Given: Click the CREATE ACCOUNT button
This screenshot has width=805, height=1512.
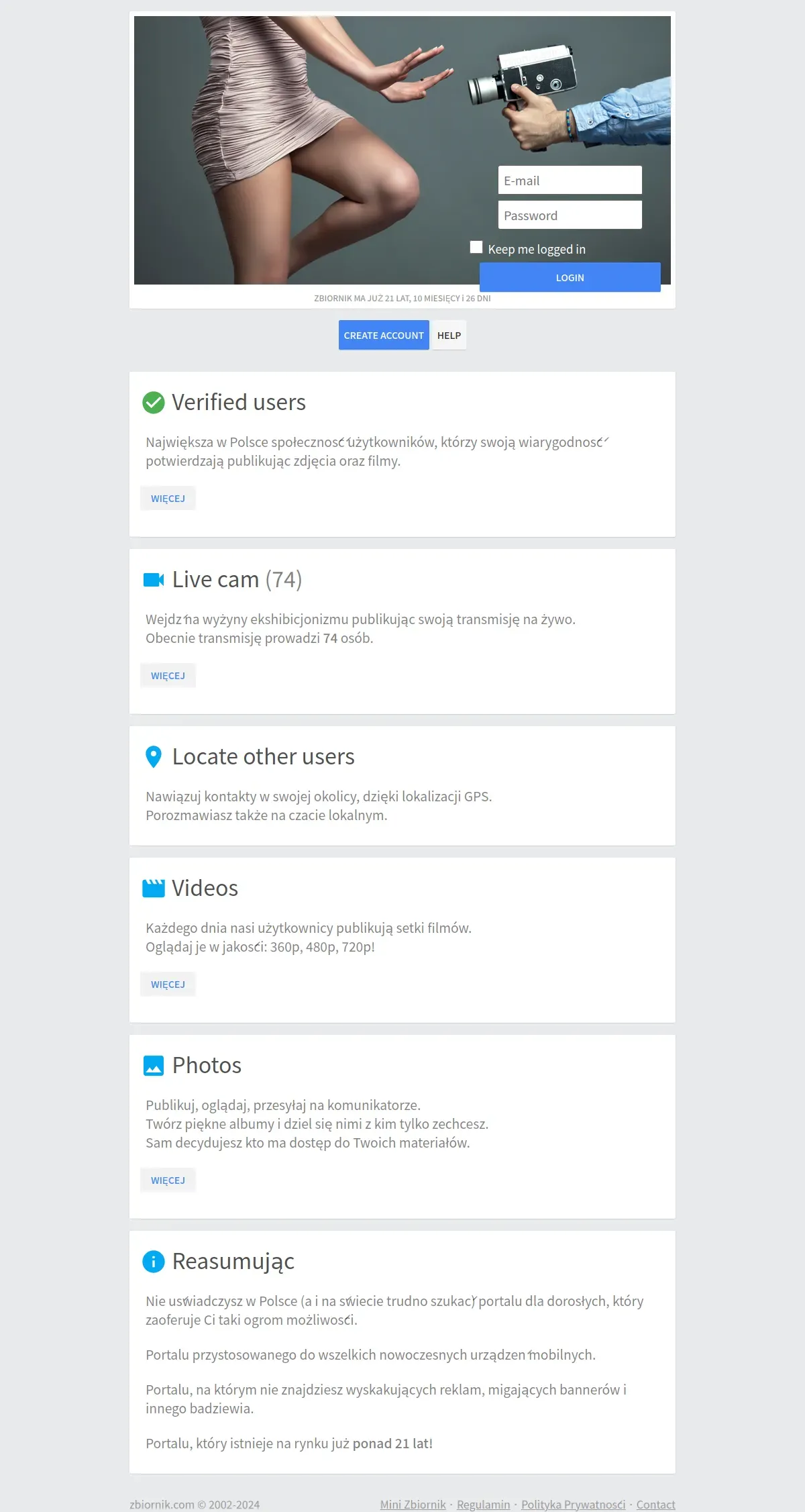Looking at the screenshot, I should [384, 336].
